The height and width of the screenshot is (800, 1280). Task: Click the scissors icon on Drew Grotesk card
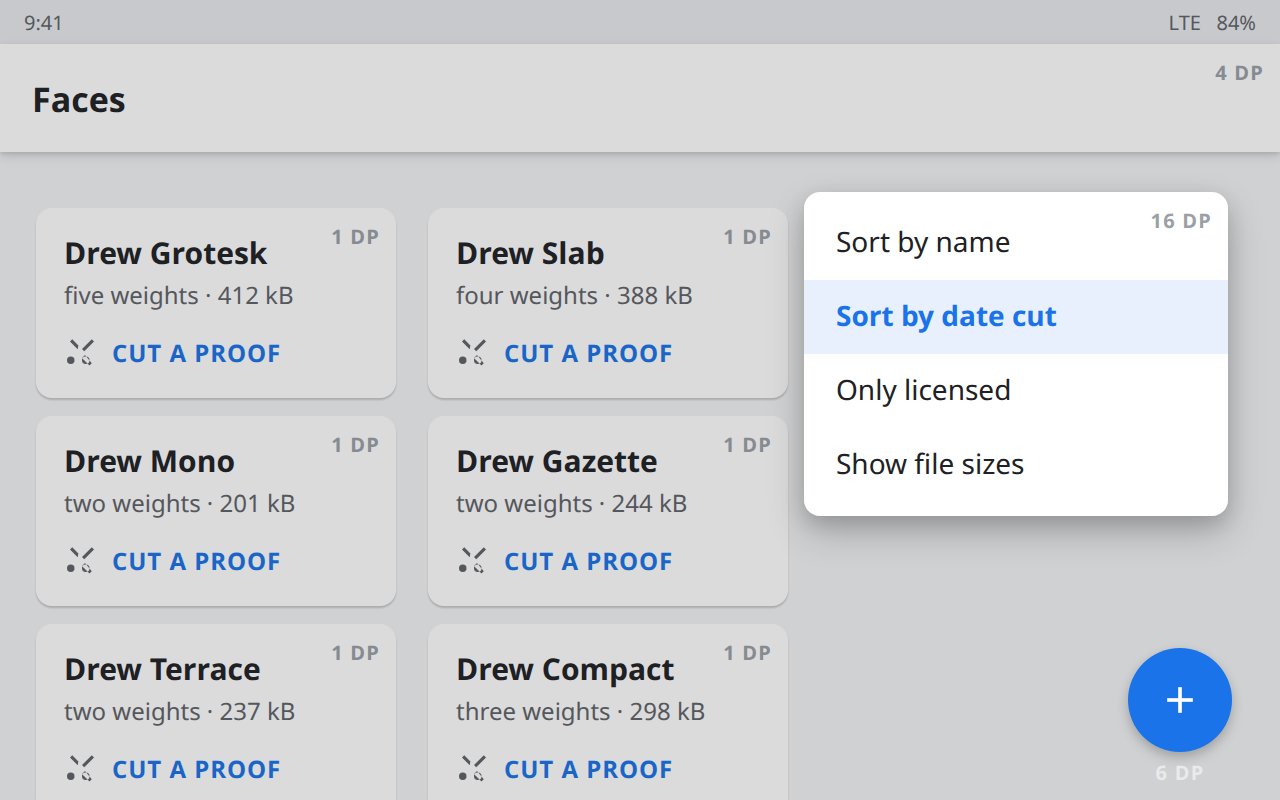[80, 353]
